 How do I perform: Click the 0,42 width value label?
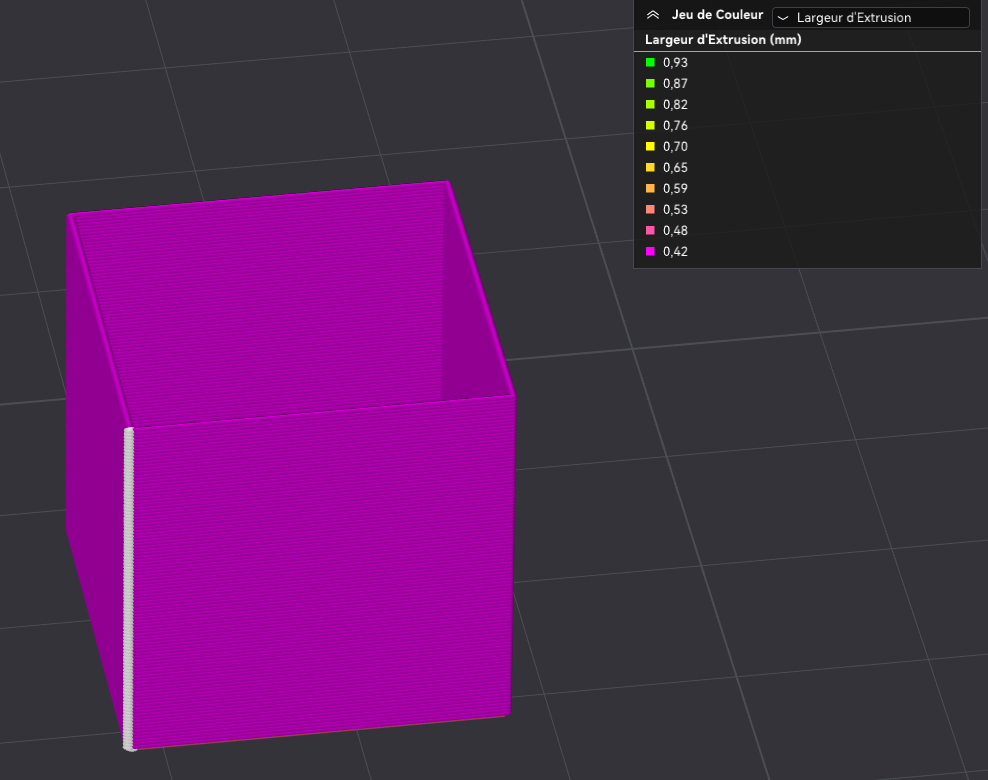point(675,251)
